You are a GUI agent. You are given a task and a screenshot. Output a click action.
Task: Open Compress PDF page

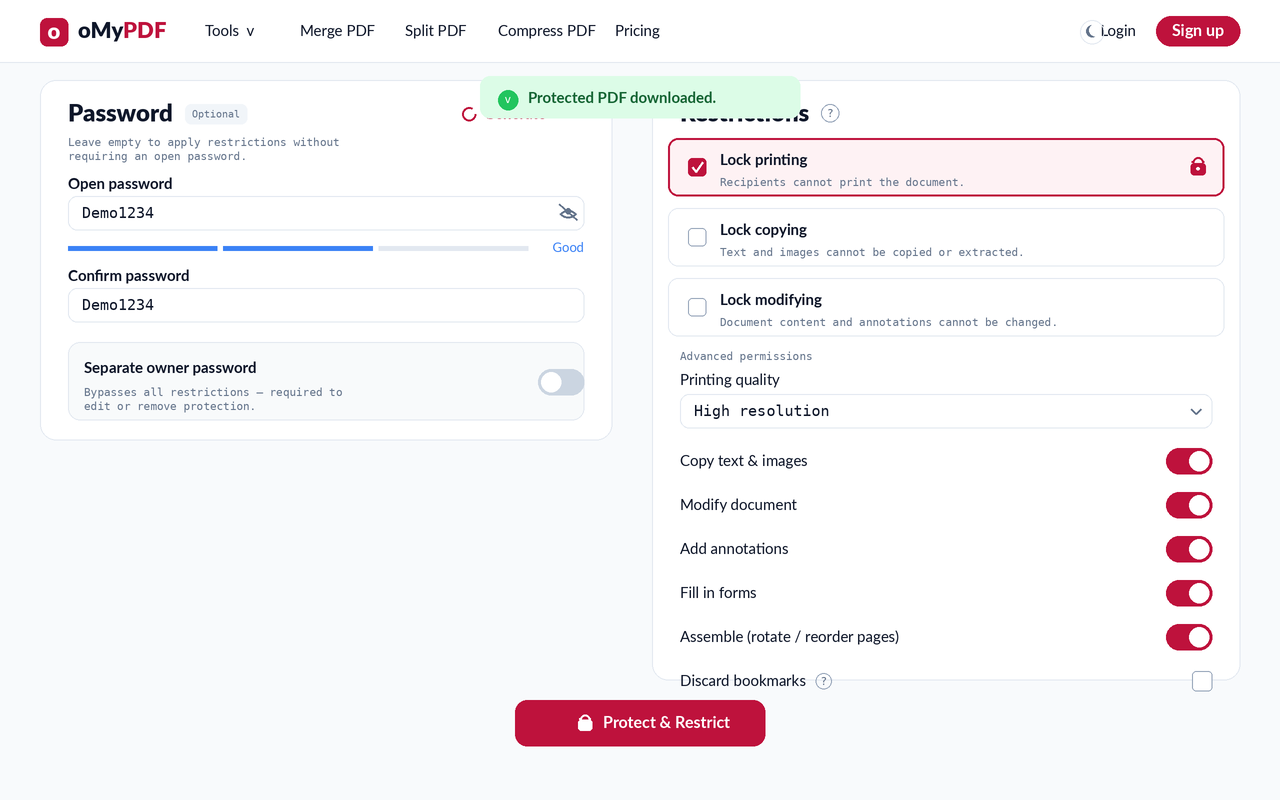coord(546,31)
